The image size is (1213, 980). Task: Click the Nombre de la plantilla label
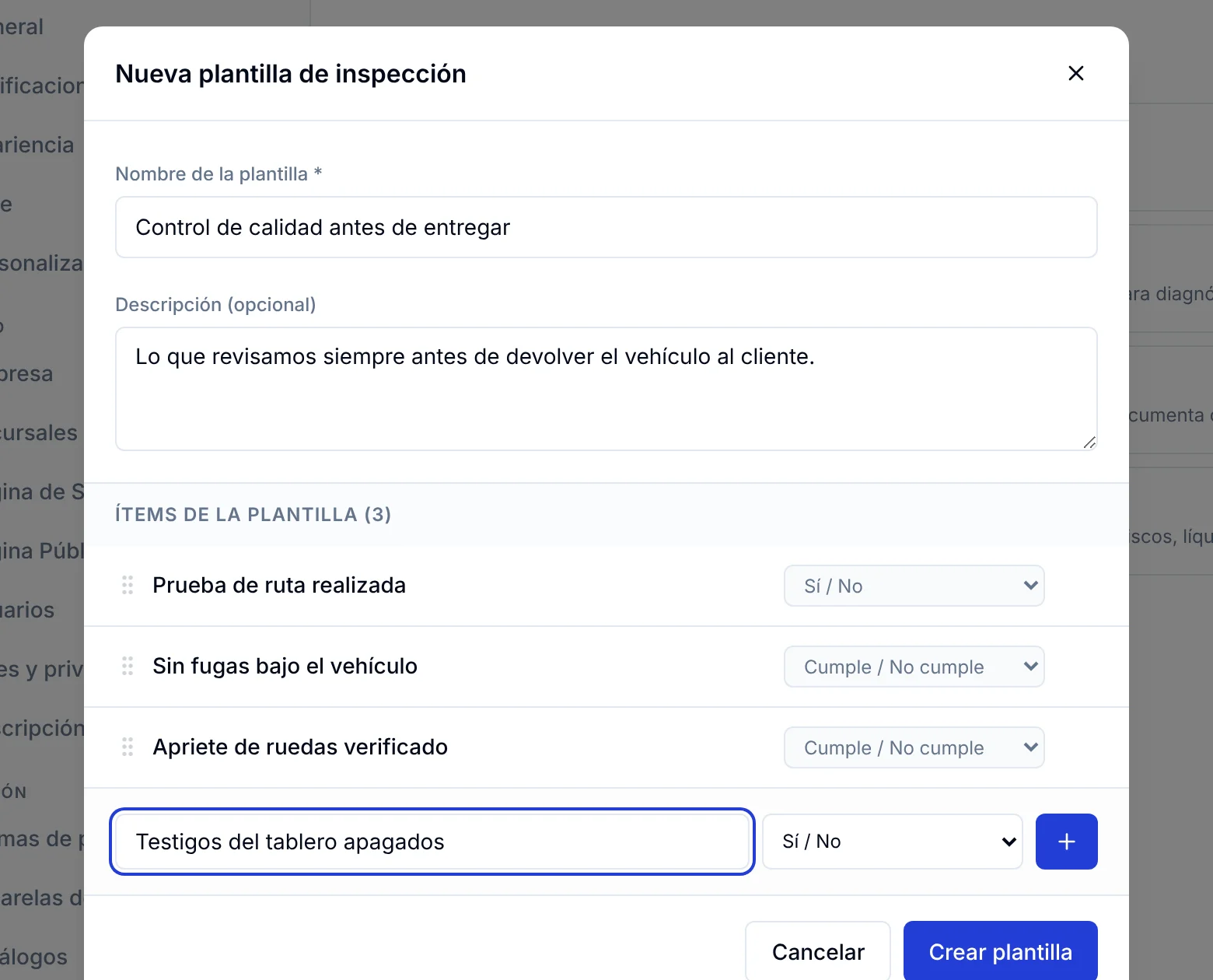[218, 173]
